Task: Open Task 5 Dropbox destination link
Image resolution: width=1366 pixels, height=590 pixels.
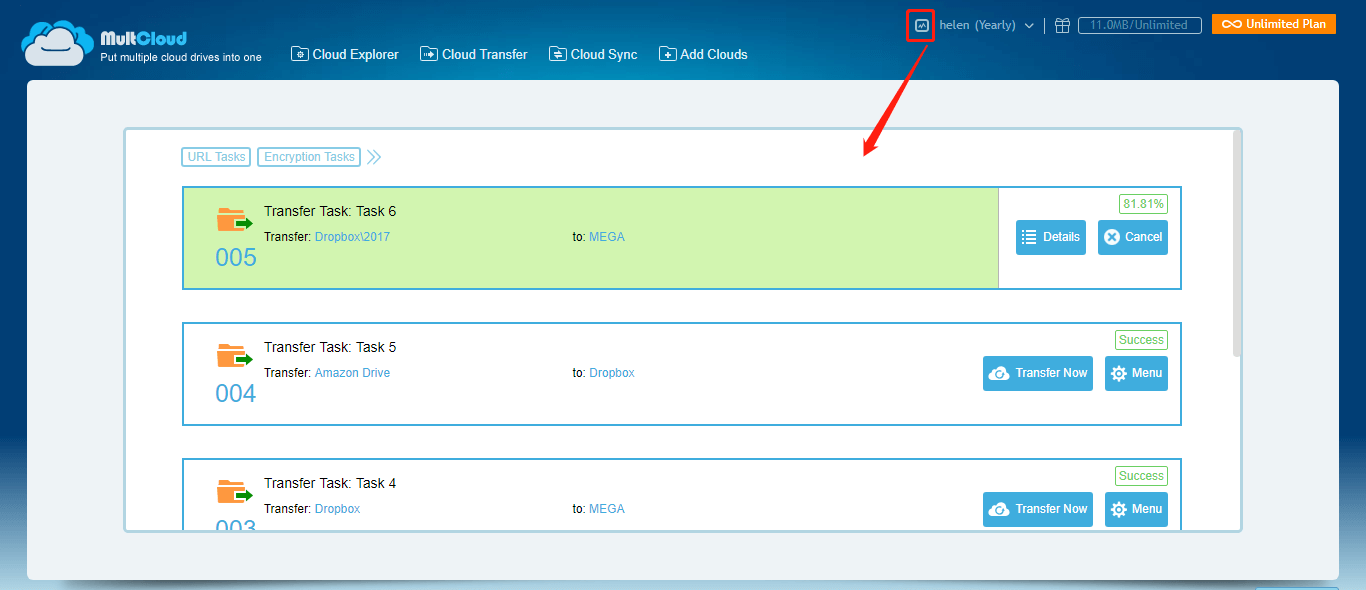Action: pos(612,373)
